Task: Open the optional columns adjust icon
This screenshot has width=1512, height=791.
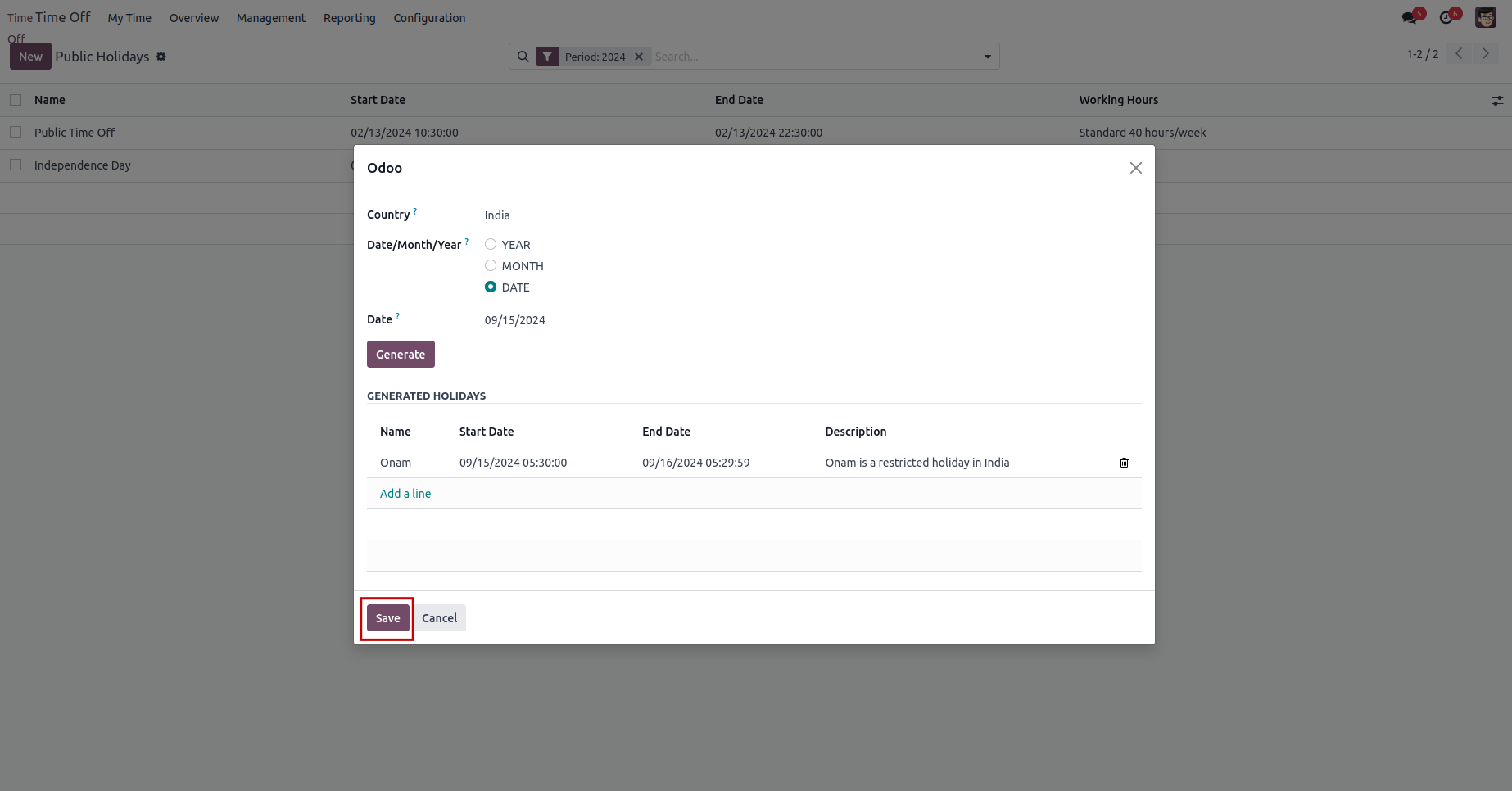Action: 1497,100
